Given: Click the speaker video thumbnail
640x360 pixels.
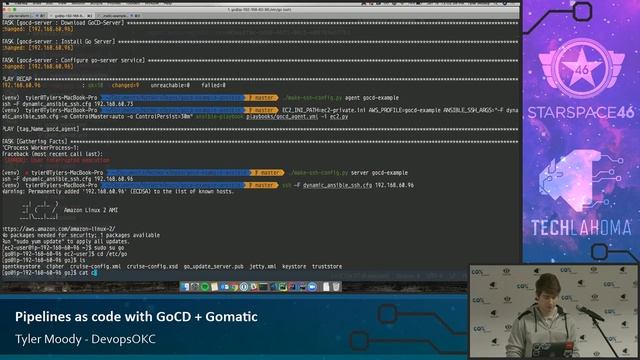Looking at the screenshot, I should click(x=553, y=312).
